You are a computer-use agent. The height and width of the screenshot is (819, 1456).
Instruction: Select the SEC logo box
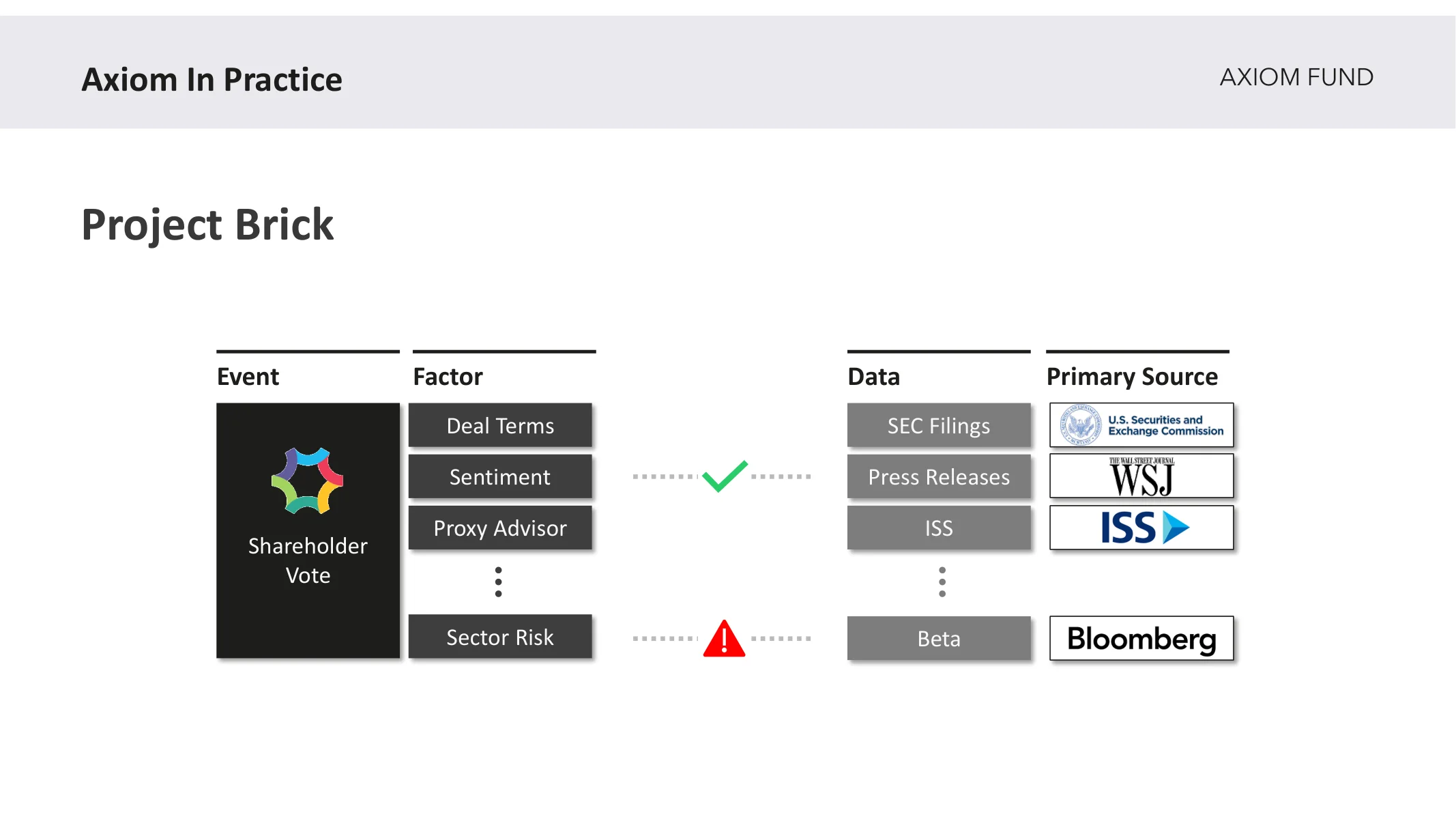[x=1141, y=425]
